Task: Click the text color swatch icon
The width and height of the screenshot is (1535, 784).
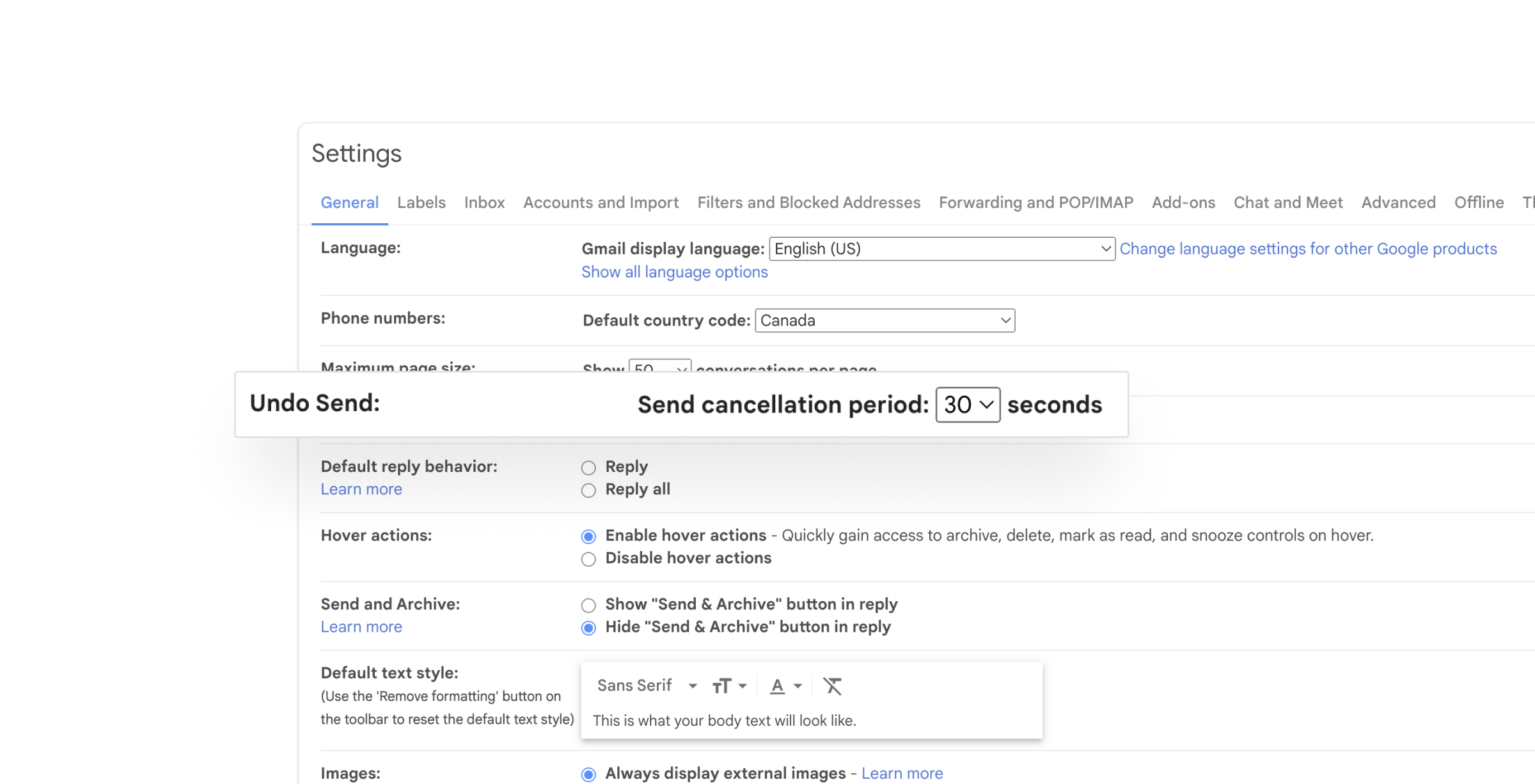Action: pyautogui.click(x=778, y=685)
